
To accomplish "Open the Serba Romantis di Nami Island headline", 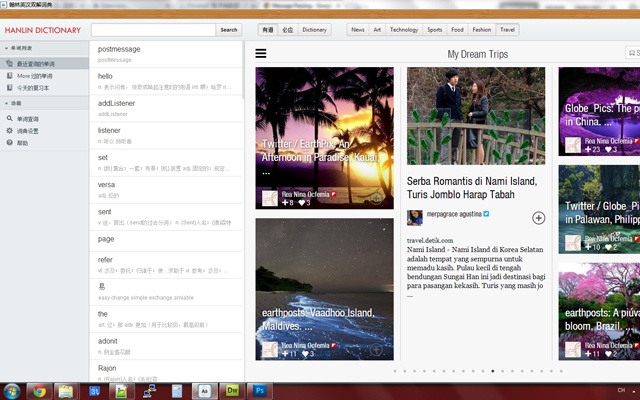I will pos(472,187).
